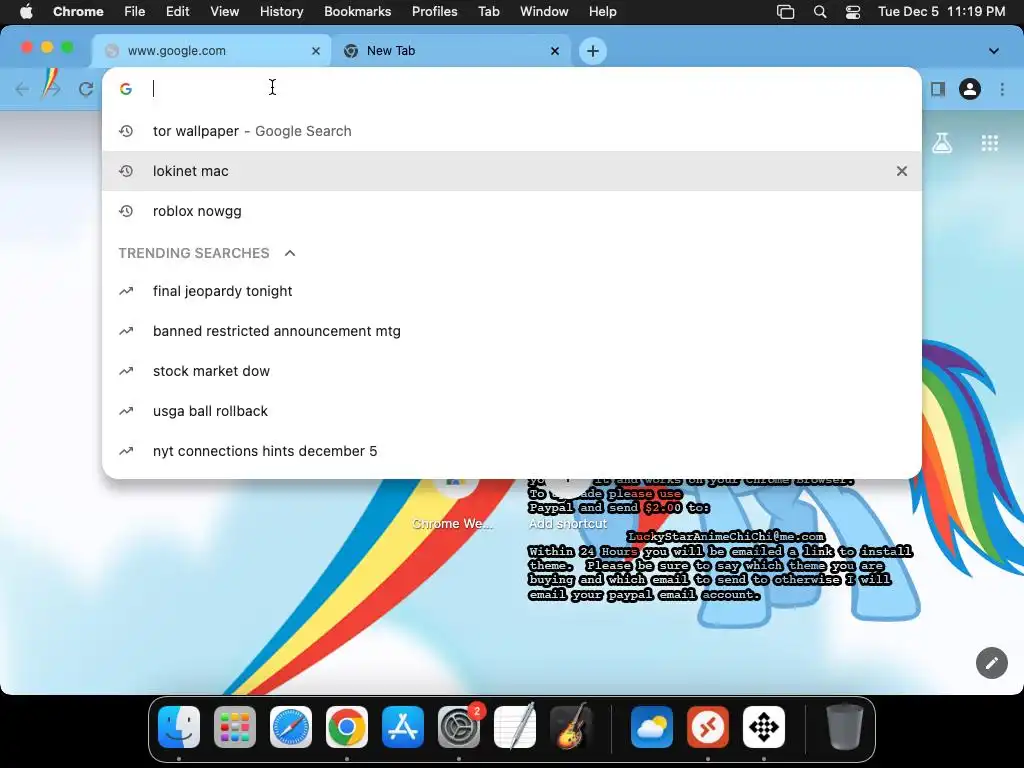
Task: Launch GarageBand from the dock
Action: [x=571, y=727]
